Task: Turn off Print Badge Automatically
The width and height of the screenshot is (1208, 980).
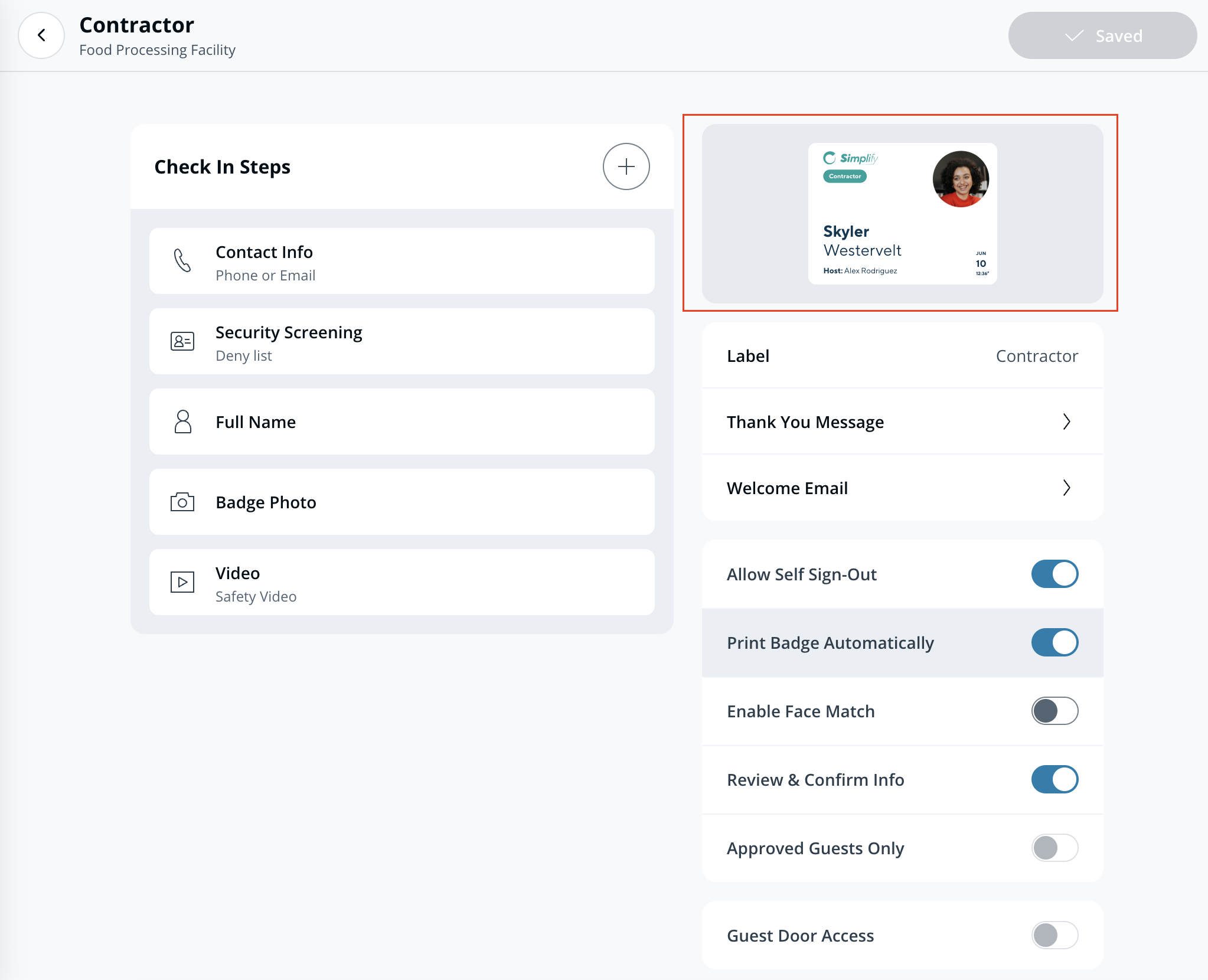Action: point(1054,642)
